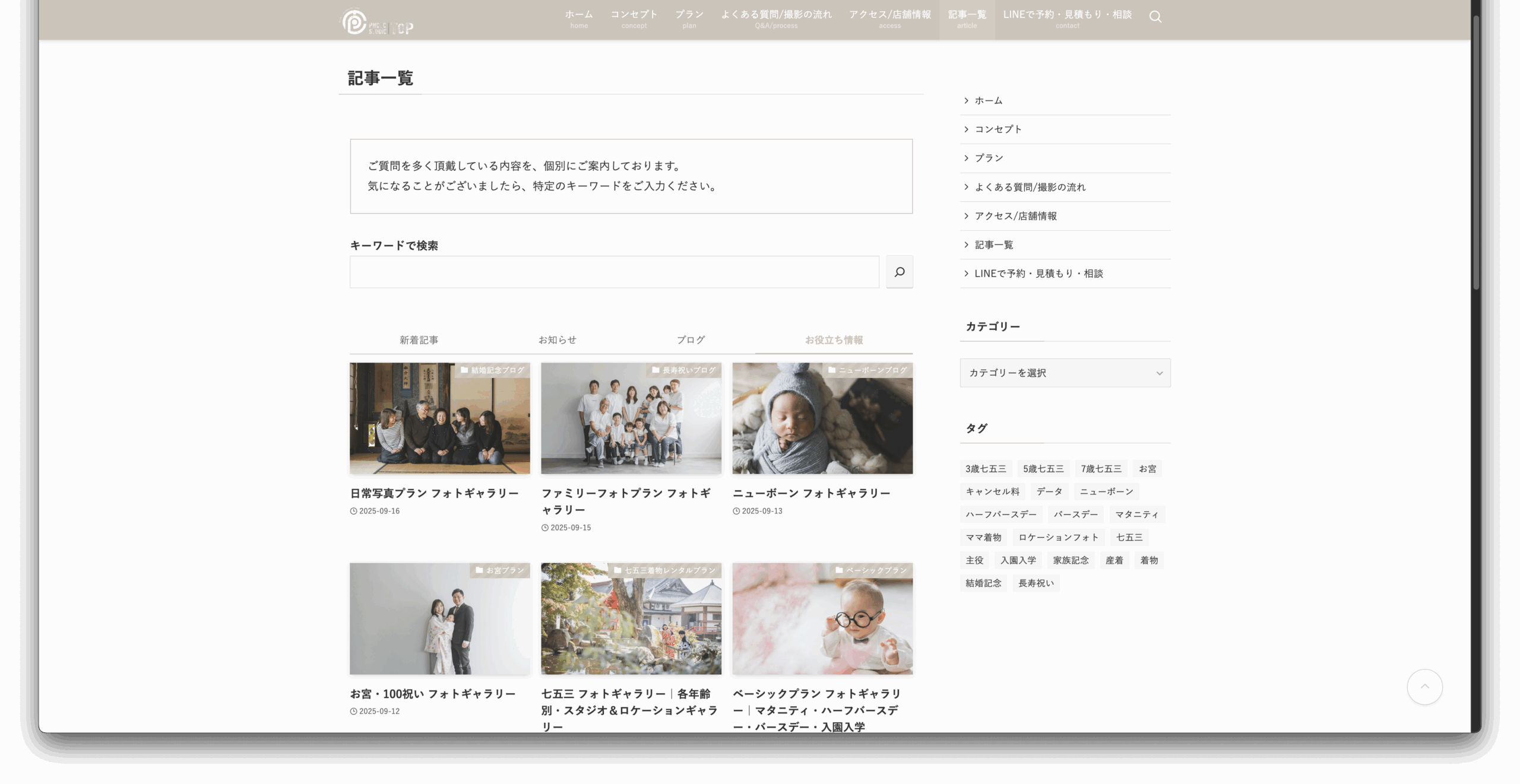The image size is (1520, 784).
Task: Open the カテゴリーを選択 dropdown
Action: coord(1065,373)
